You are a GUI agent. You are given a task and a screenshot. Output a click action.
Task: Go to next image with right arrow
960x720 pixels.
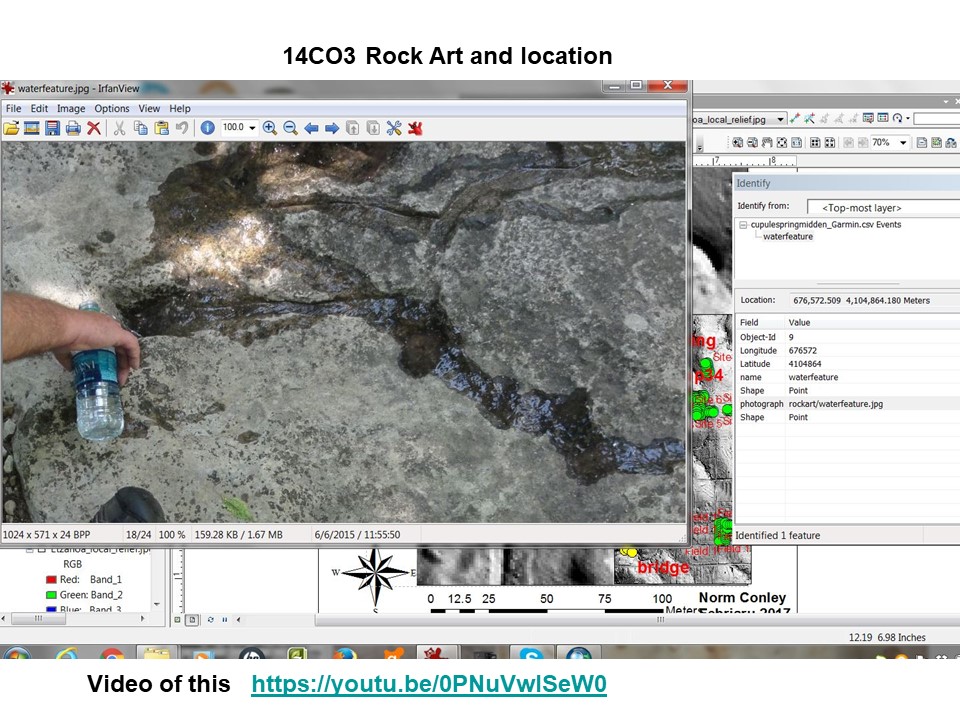click(x=332, y=128)
